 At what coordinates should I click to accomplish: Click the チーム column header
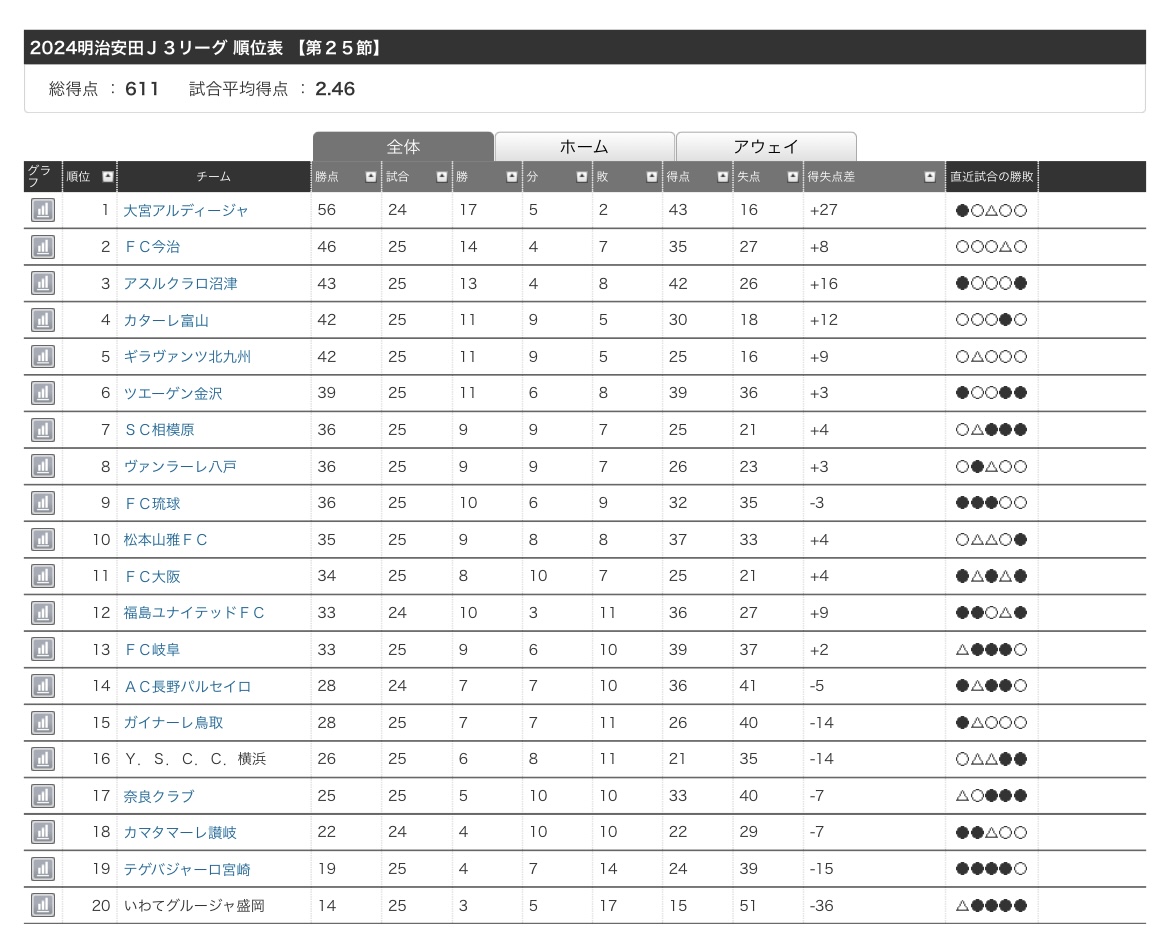point(213,177)
